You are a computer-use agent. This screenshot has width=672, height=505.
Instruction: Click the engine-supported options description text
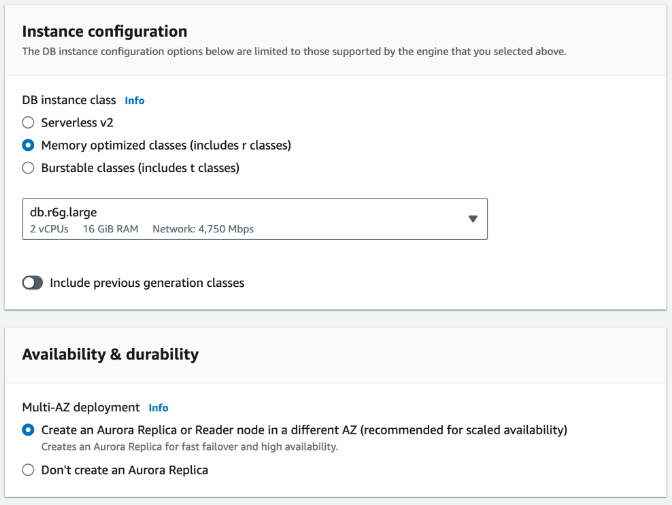point(294,51)
